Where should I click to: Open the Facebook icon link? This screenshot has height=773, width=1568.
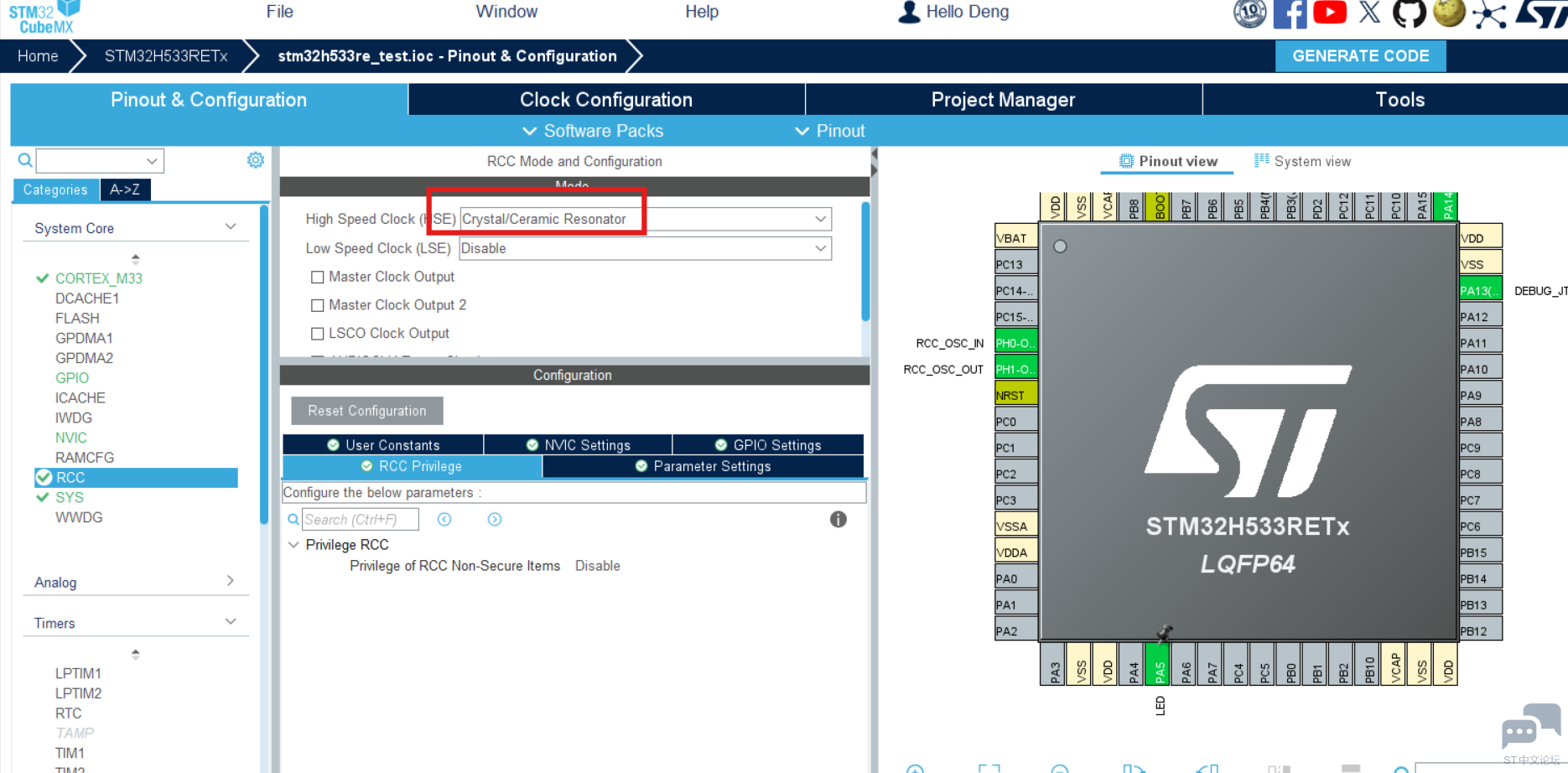point(1290,13)
